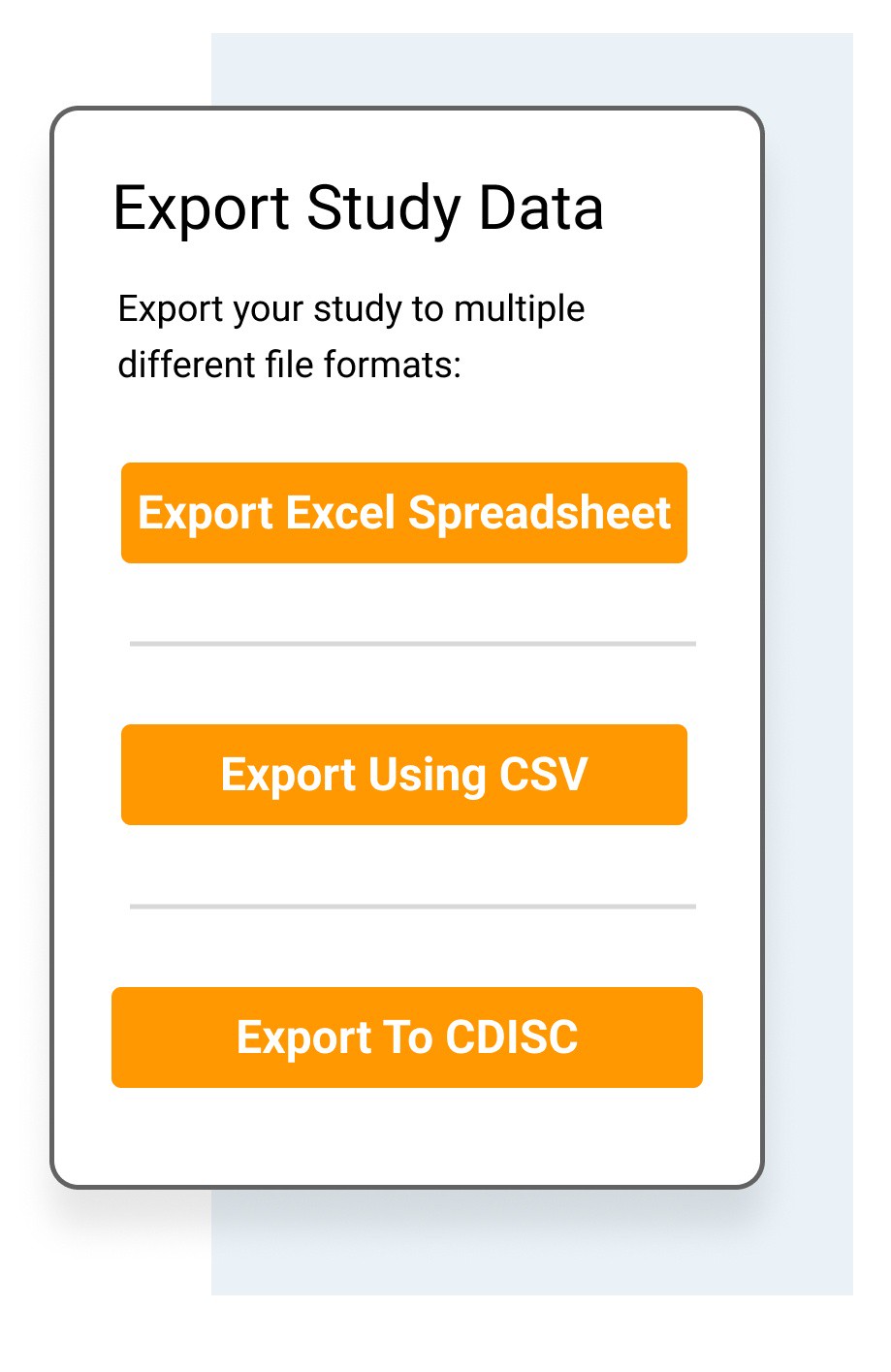The height and width of the screenshot is (1372, 891).
Task: Click the word Spreadsheet on the Excel button
Action: (x=539, y=514)
